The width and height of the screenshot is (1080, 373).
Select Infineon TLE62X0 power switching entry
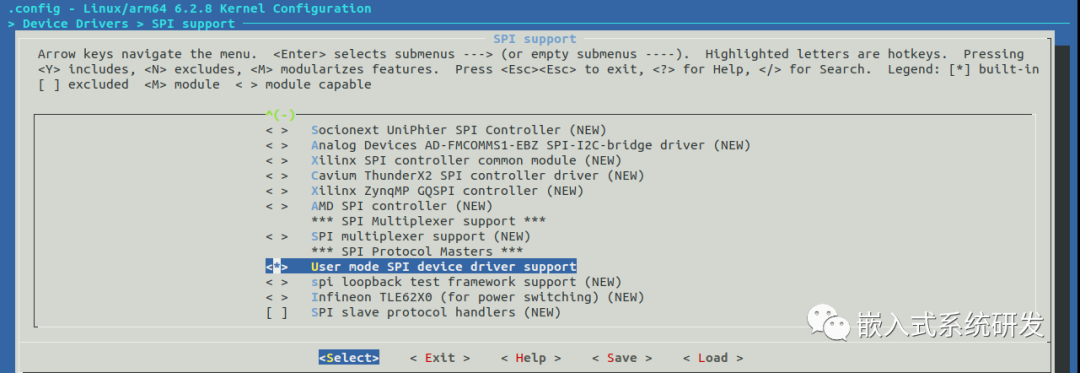(478, 297)
